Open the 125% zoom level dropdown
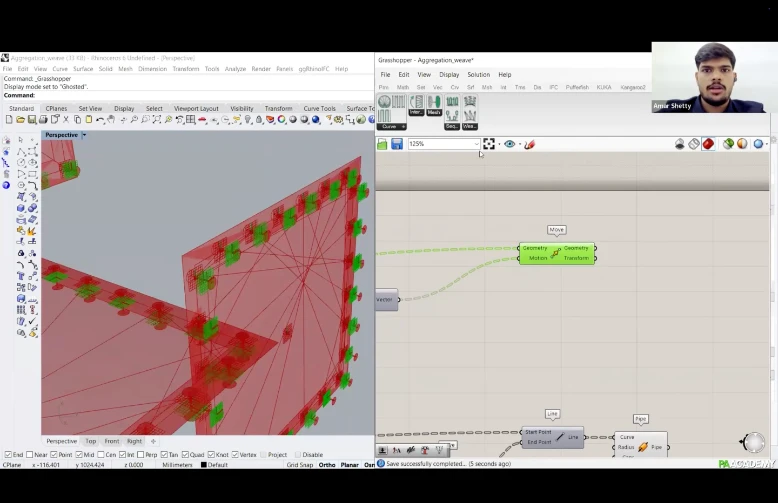This screenshot has height=503, width=778. (x=475, y=144)
